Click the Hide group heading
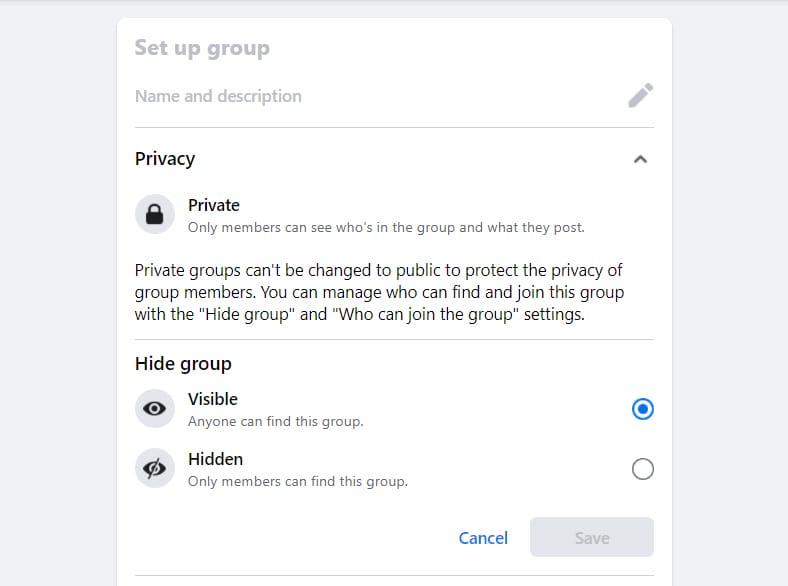 pyautogui.click(x=183, y=363)
